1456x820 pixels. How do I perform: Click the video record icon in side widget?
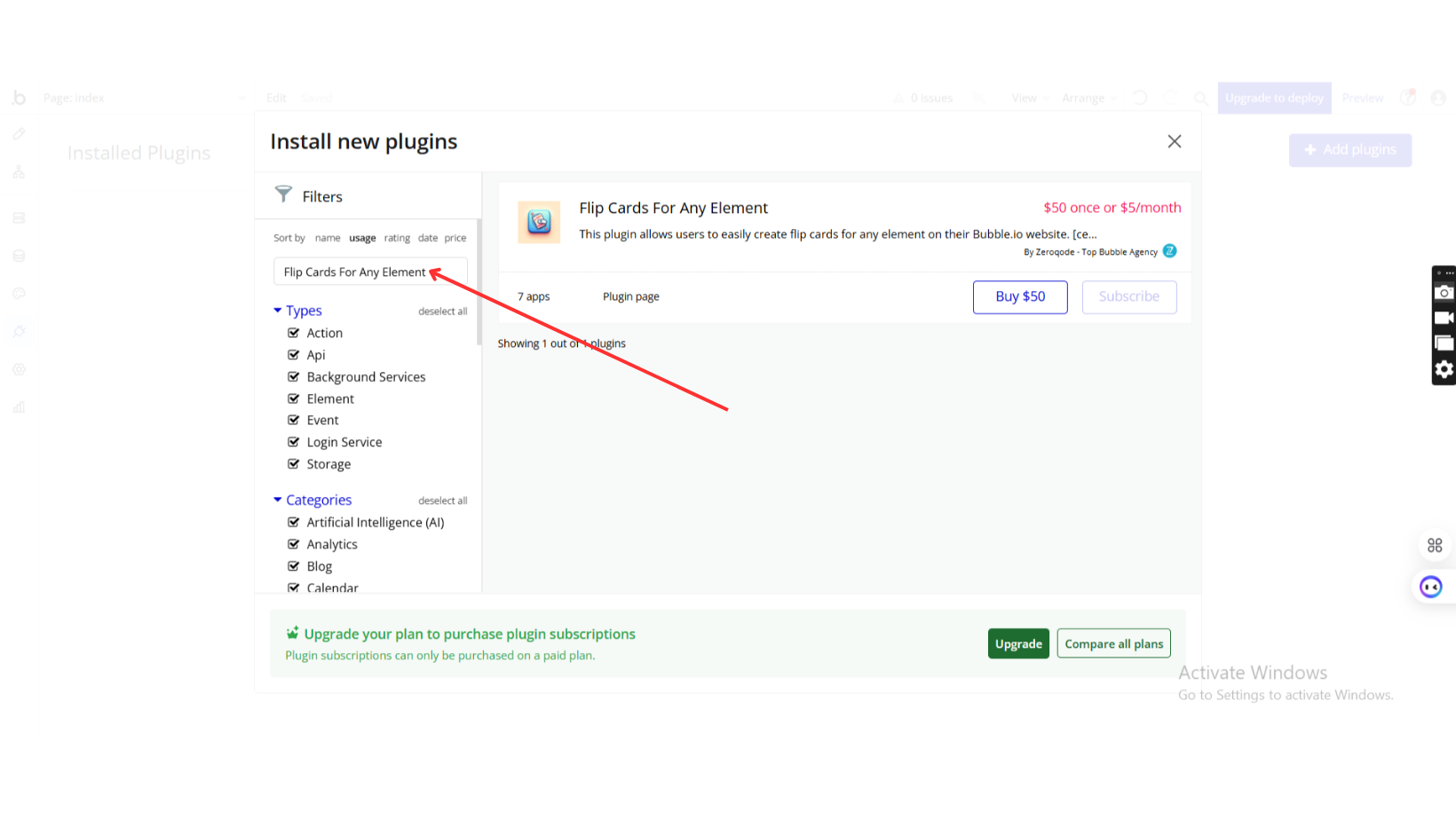[1444, 318]
